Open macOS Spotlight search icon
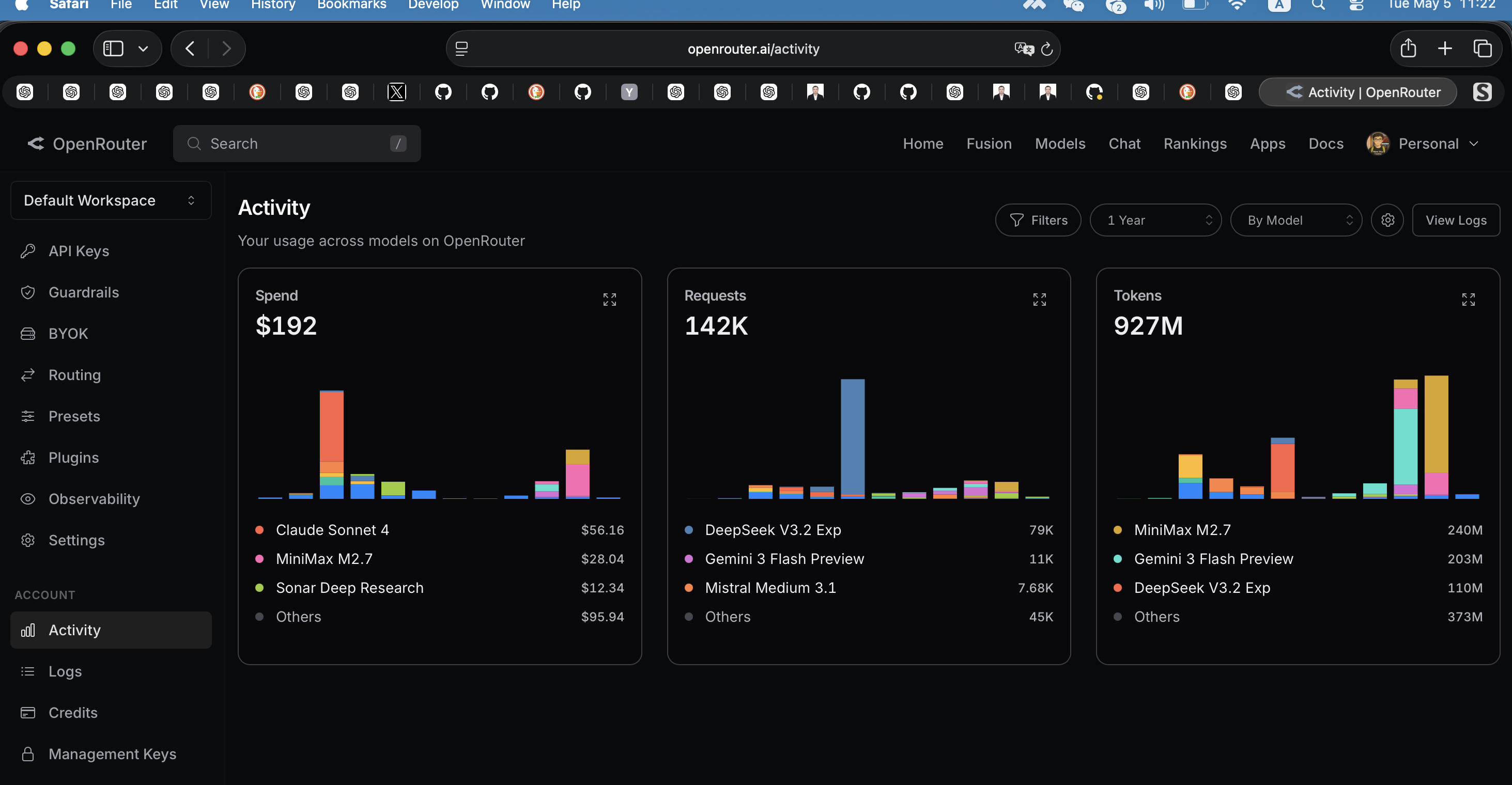The width and height of the screenshot is (1512, 785). click(x=1318, y=5)
